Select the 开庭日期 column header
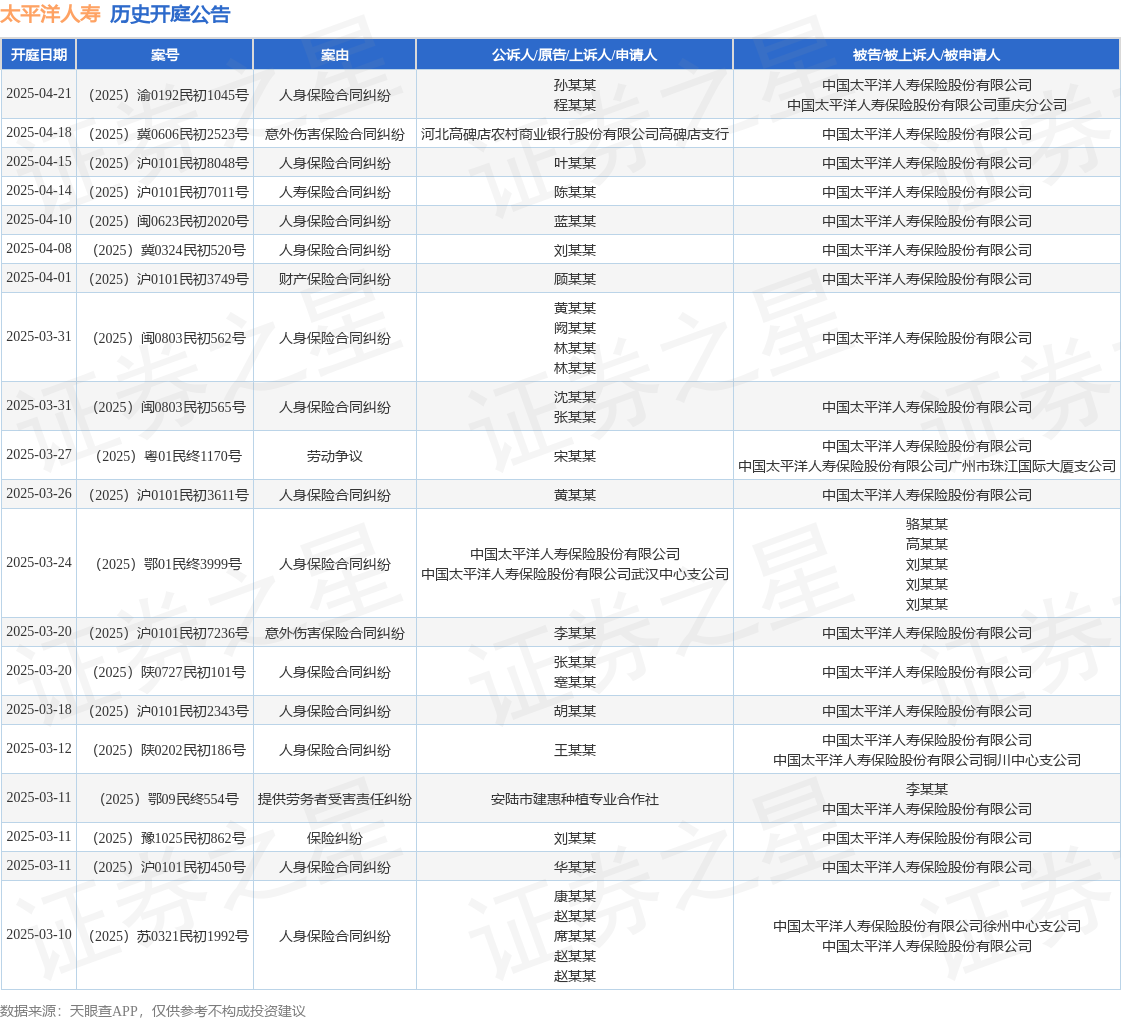The image size is (1121, 1020). click(39, 55)
